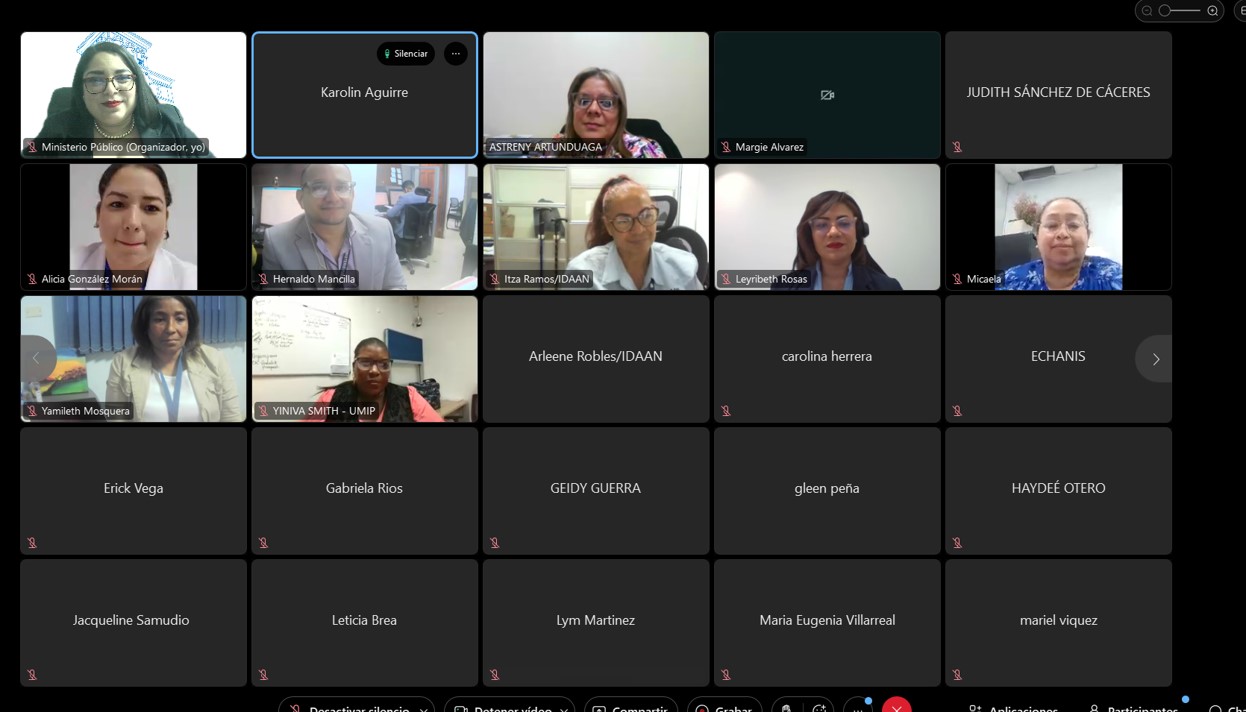Open the Compartir screen share menu
Screen dimensions: 1246x712
click(631, 708)
